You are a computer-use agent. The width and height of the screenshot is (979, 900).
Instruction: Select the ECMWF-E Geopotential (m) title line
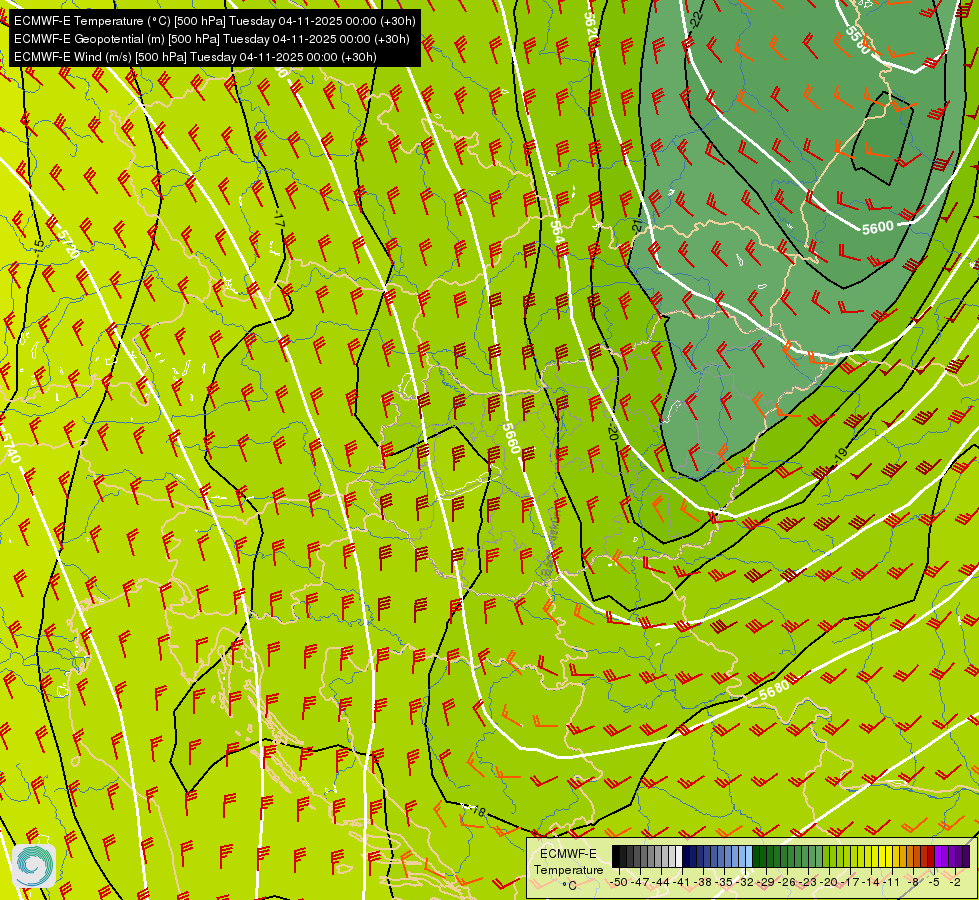click(212, 39)
